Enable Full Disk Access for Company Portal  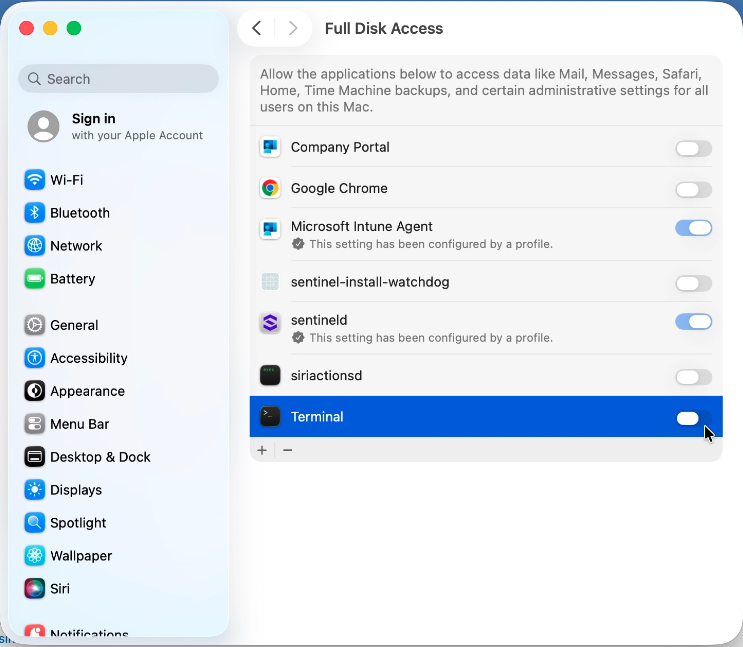click(x=693, y=148)
